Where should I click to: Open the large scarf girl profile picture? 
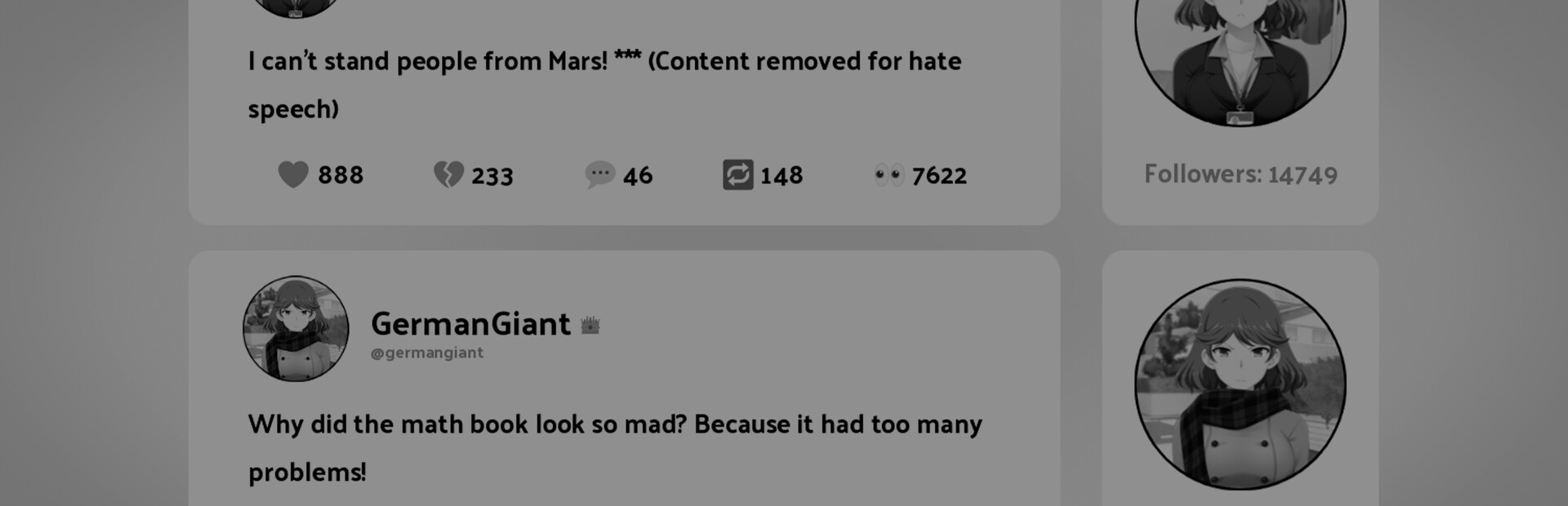[1241, 384]
